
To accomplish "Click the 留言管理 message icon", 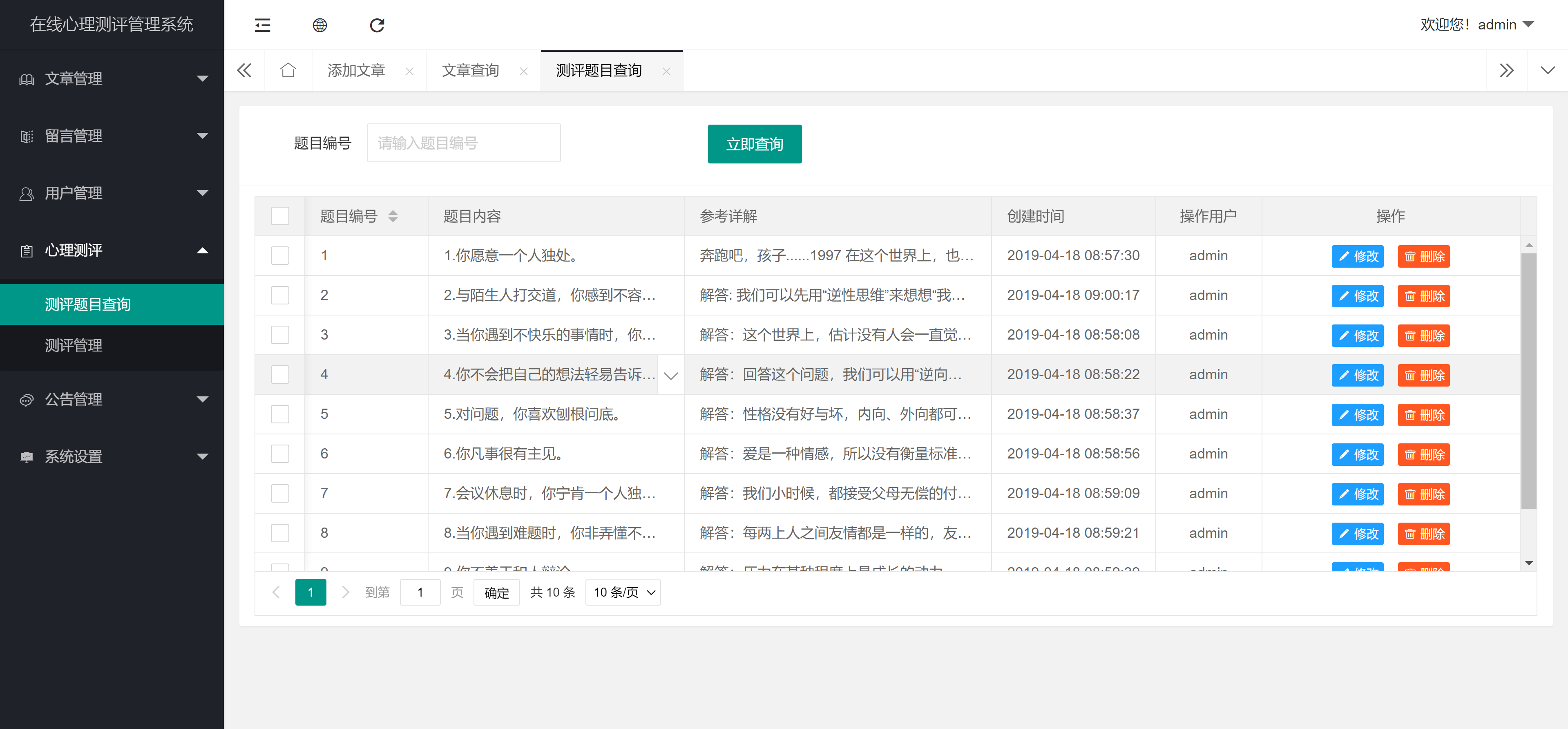I will (x=26, y=136).
